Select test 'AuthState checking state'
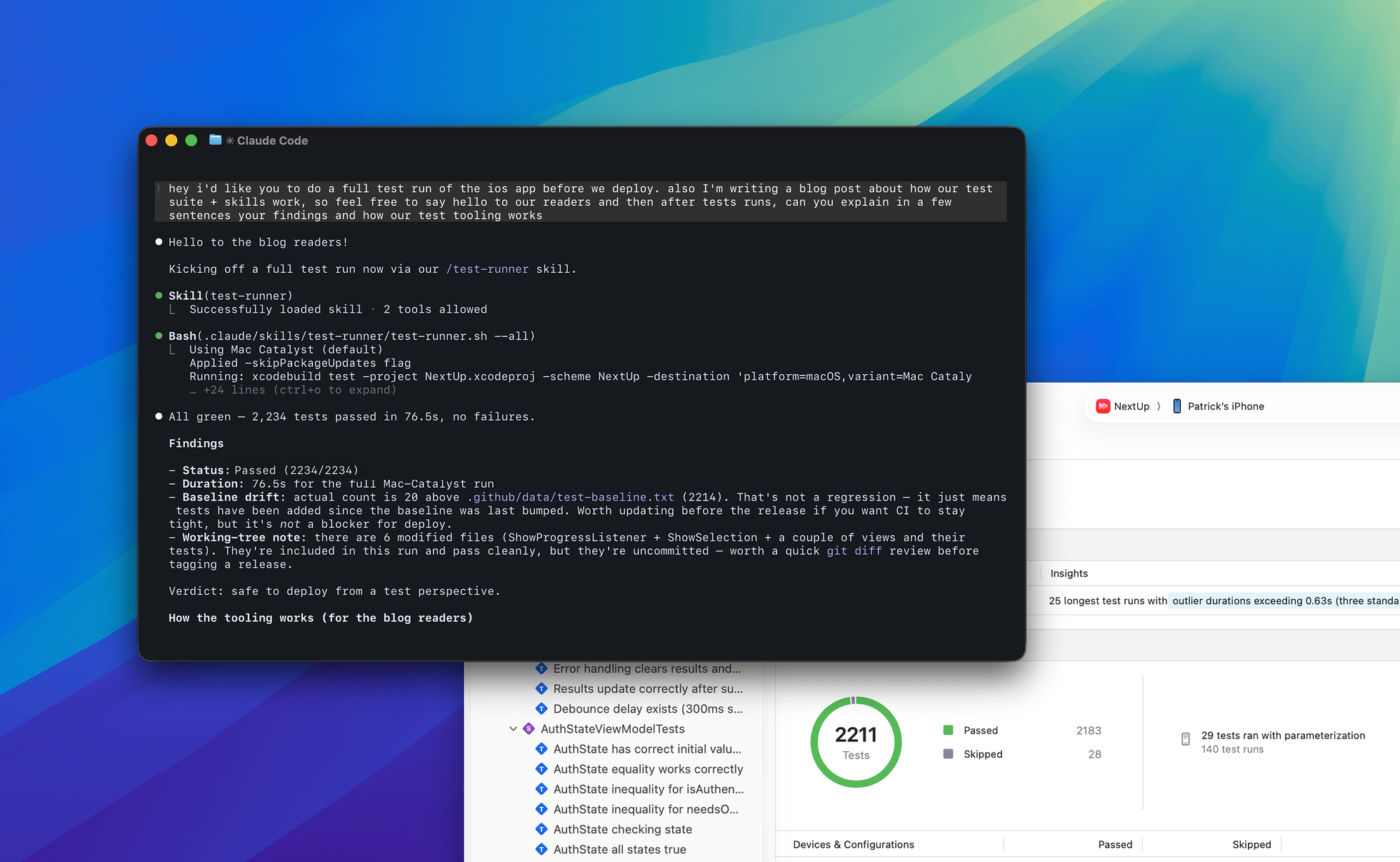Image resolution: width=1400 pixels, height=862 pixels. [x=622, y=829]
